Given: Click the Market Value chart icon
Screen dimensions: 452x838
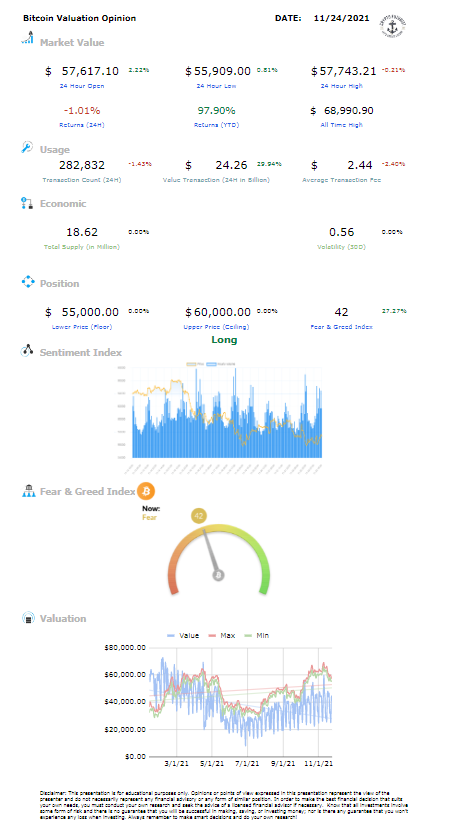Looking at the screenshot, I should point(27,37).
